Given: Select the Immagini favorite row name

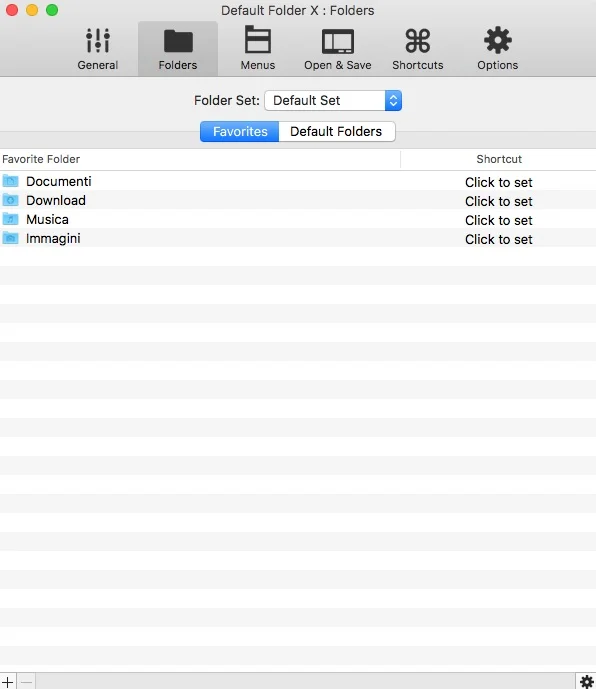Looking at the screenshot, I should coord(53,239).
